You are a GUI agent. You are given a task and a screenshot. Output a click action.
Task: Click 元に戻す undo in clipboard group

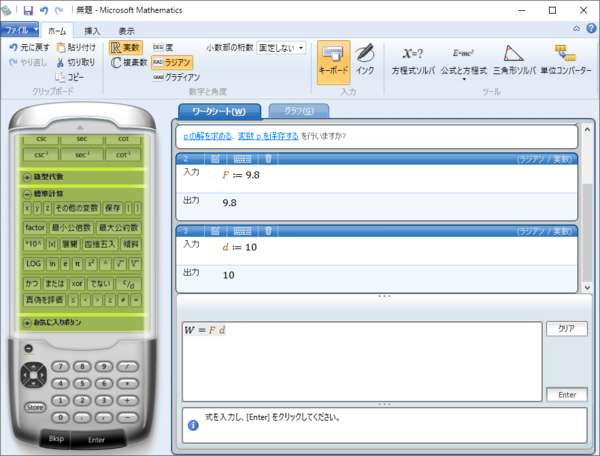29,47
